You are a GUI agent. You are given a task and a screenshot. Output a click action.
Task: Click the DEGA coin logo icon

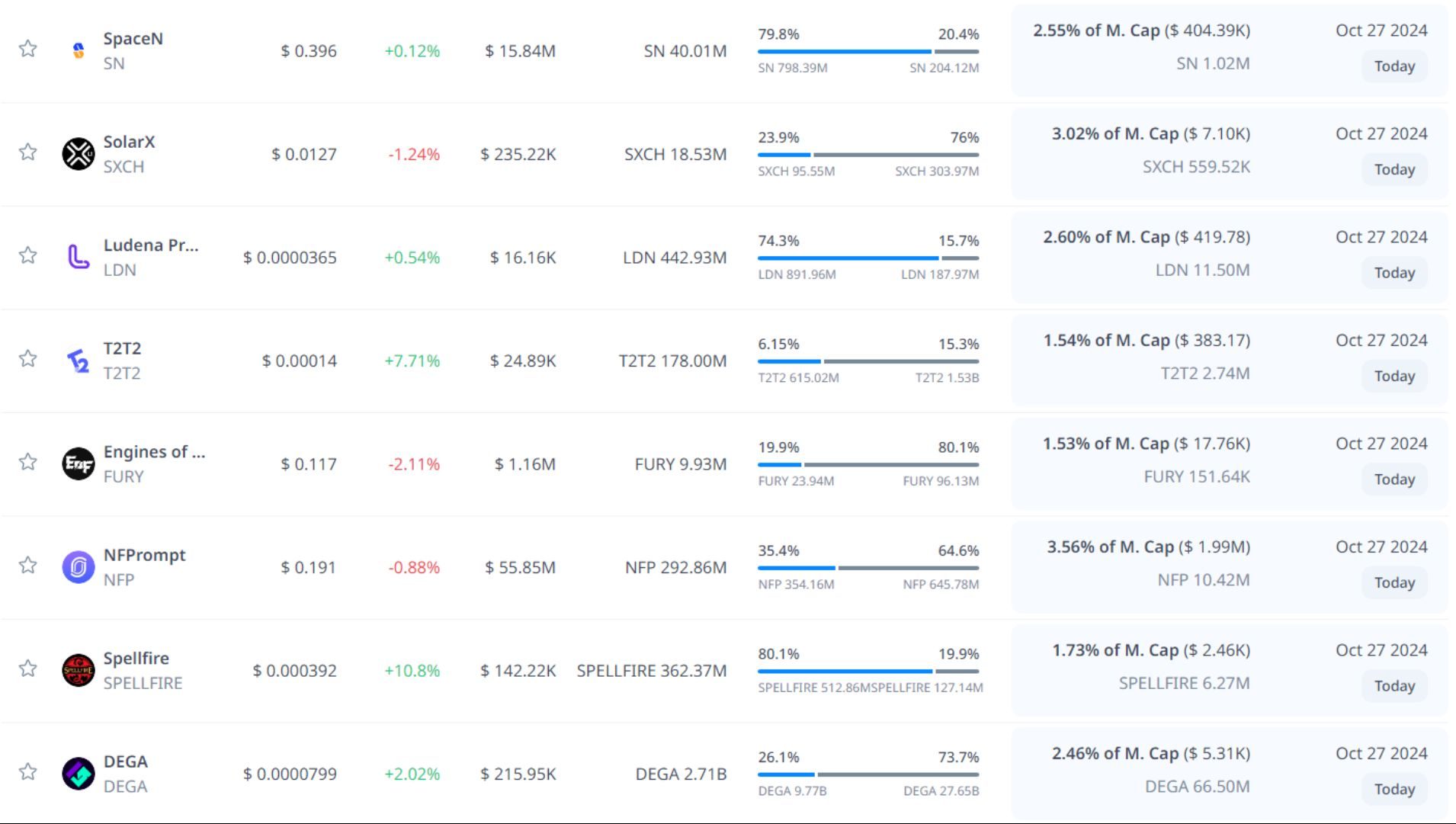point(78,774)
